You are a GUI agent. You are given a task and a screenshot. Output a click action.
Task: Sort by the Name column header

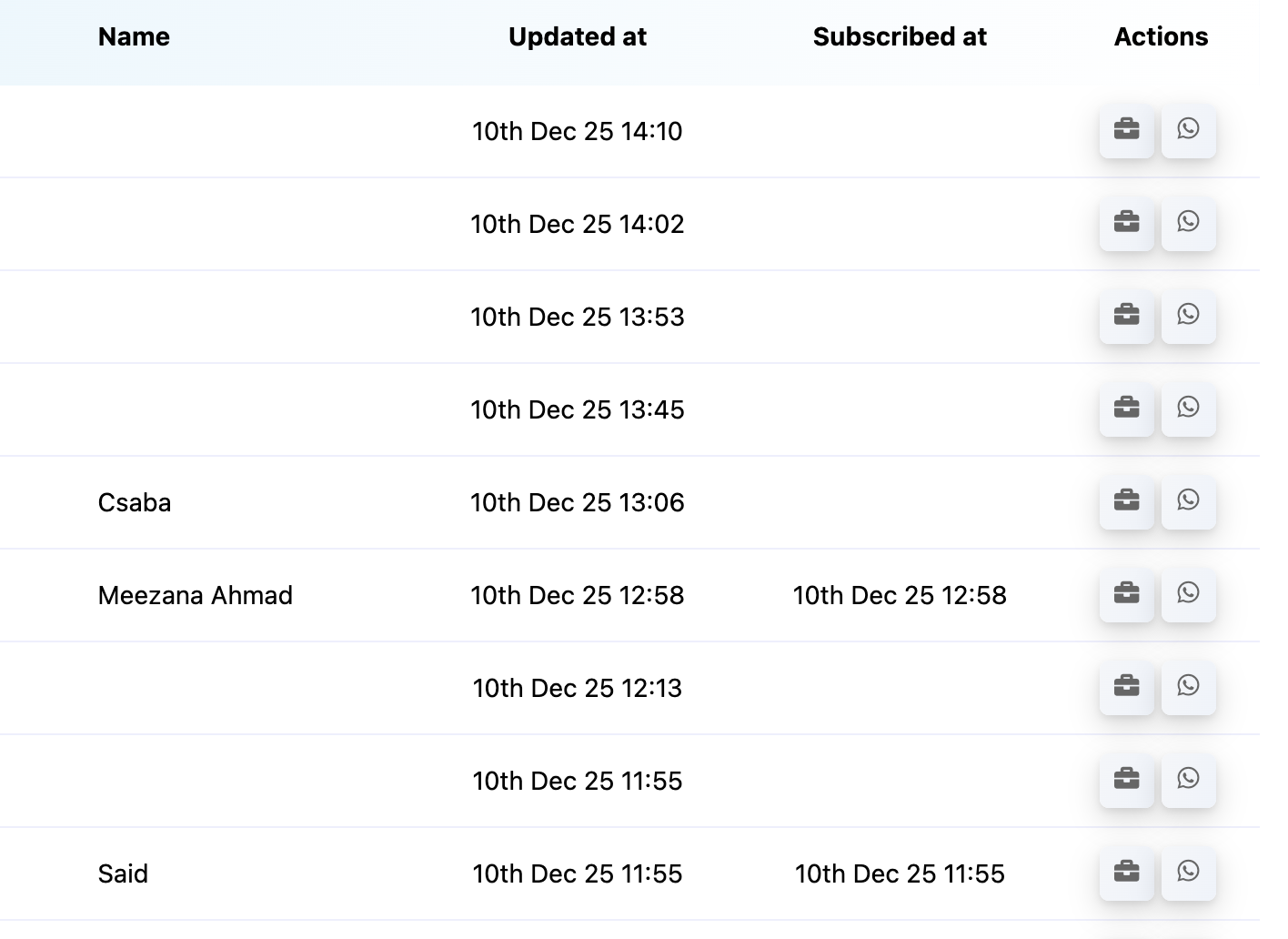point(134,37)
